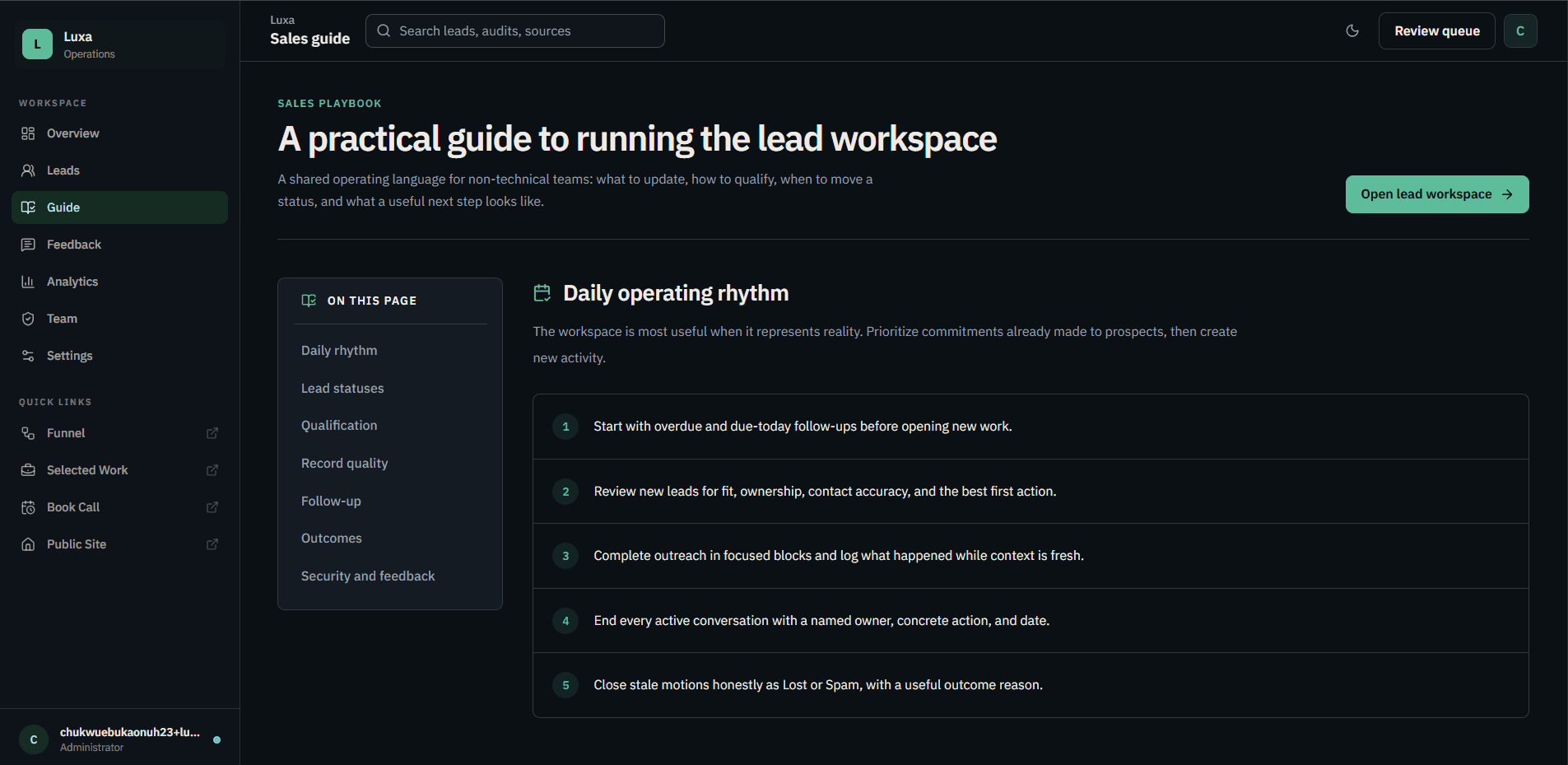Click the Leads people icon
This screenshot has height=765, width=1568.
(x=28, y=170)
